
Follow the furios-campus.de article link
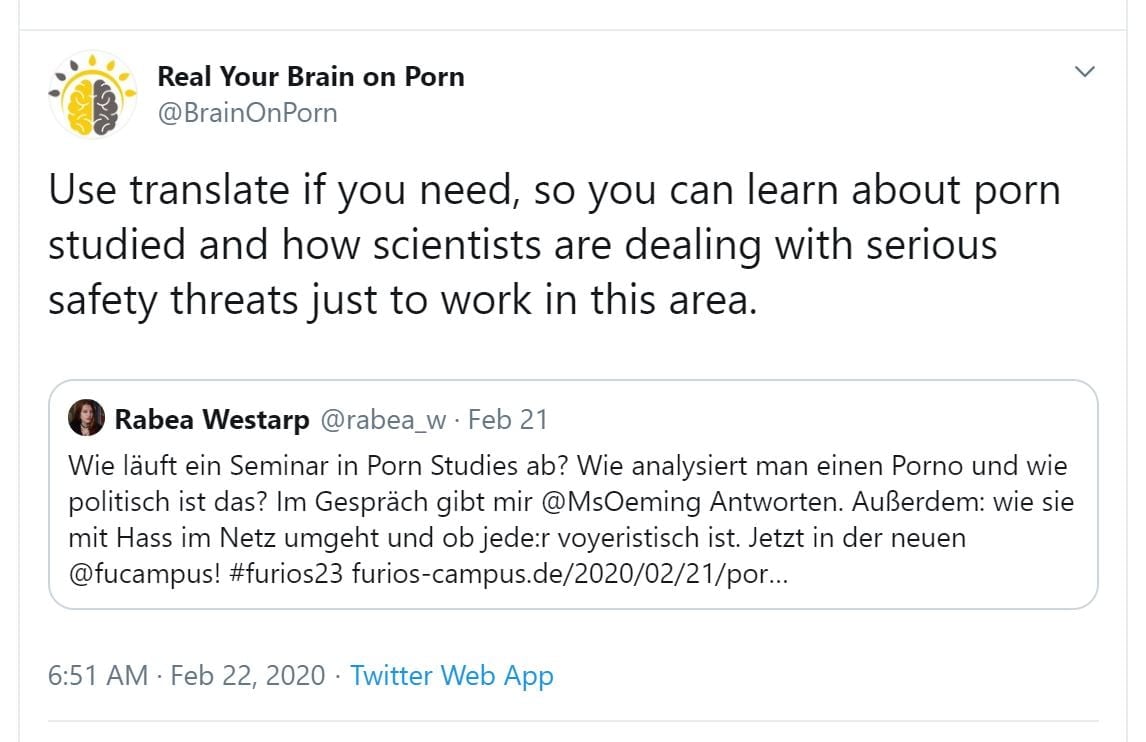coord(571,576)
